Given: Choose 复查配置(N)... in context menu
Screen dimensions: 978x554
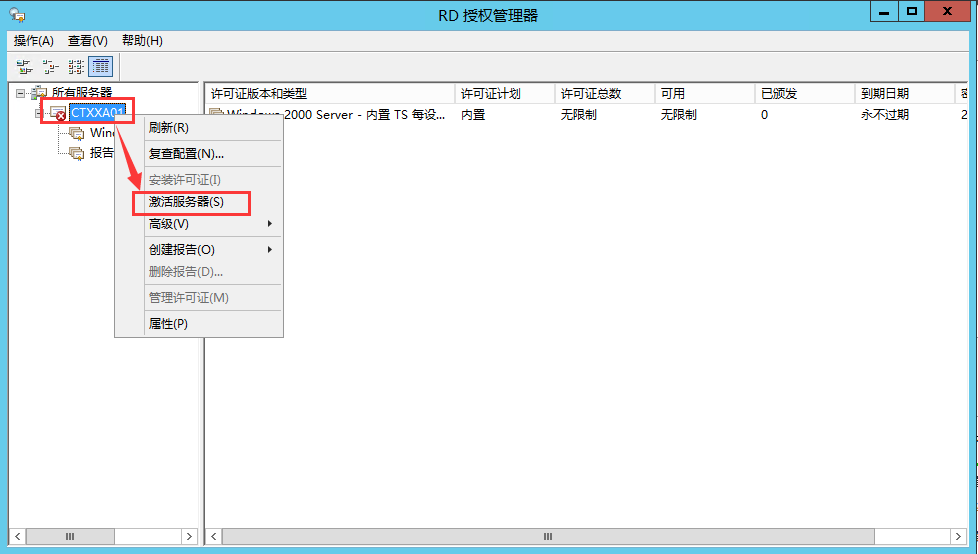Looking at the screenshot, I should (x=198, y=153).
